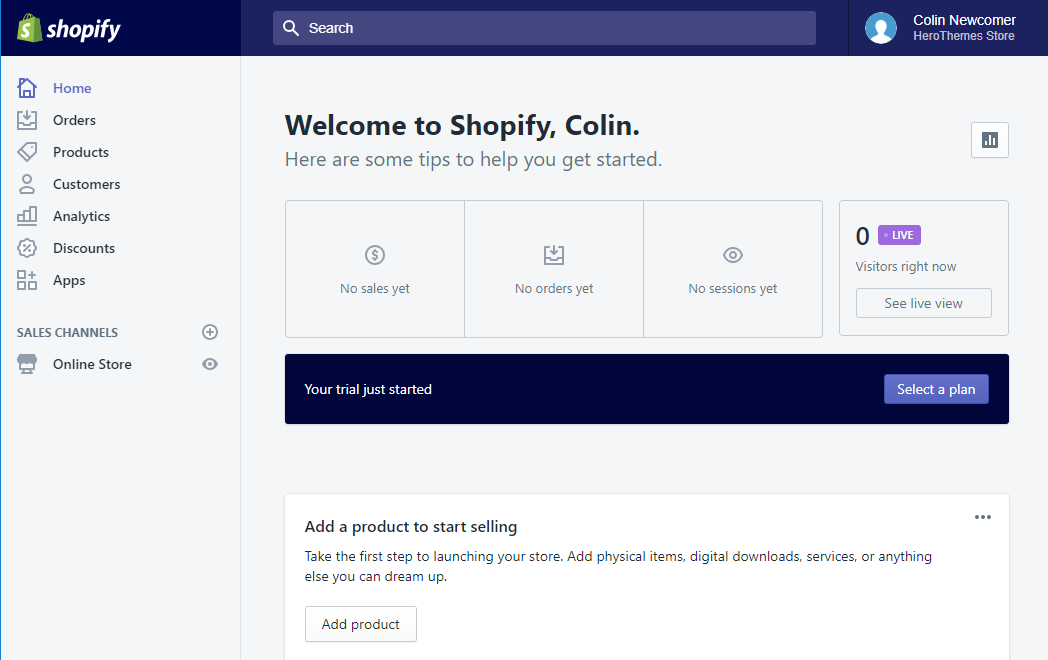The image size is (1048, 660).
Task: Click the Select a plan button
Action: coord(936,389)
